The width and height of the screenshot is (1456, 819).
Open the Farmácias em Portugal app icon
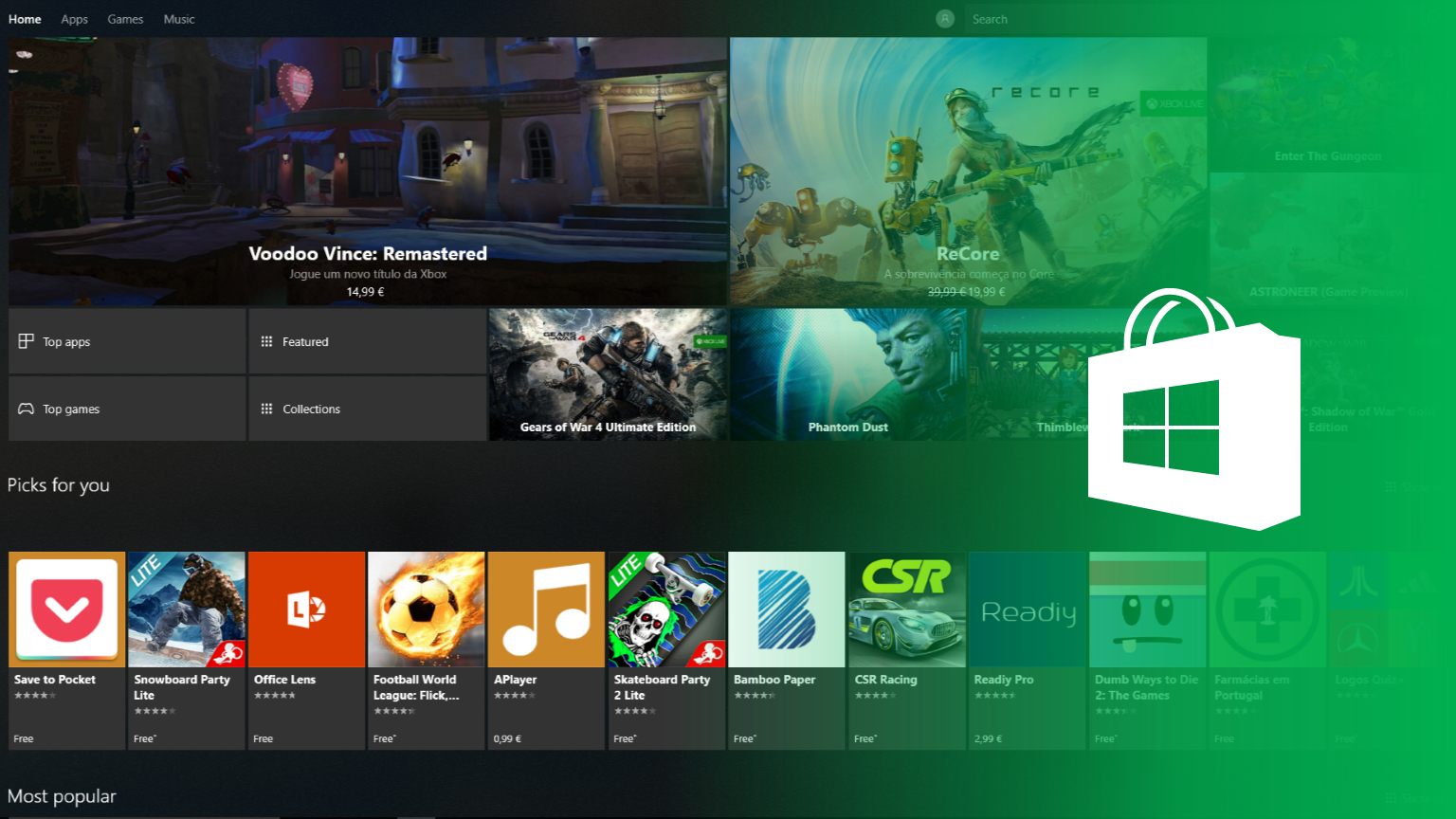pyautogui.click(x=1266, y=610)
